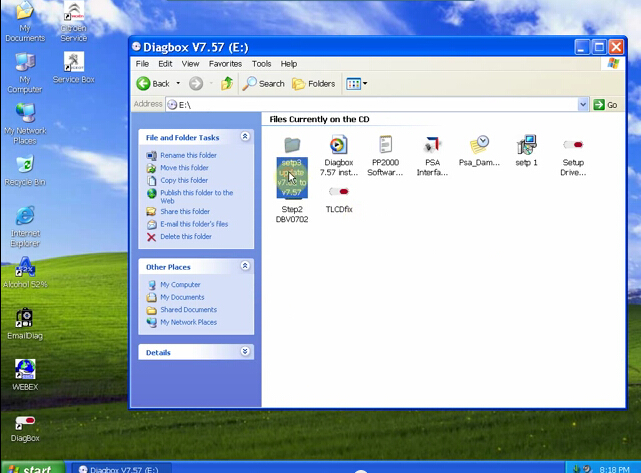Select the Recycle Bin desktop icon
The height and width of the screenshot is (473, 641).
pos(25,171)
